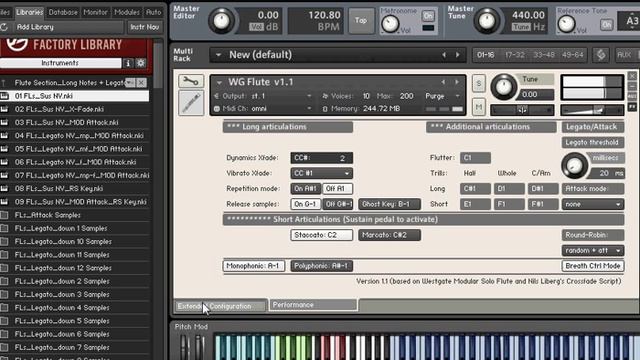This screenshot has width=640, height=360.
Task: Open the Performance tab
Action: 313,305
